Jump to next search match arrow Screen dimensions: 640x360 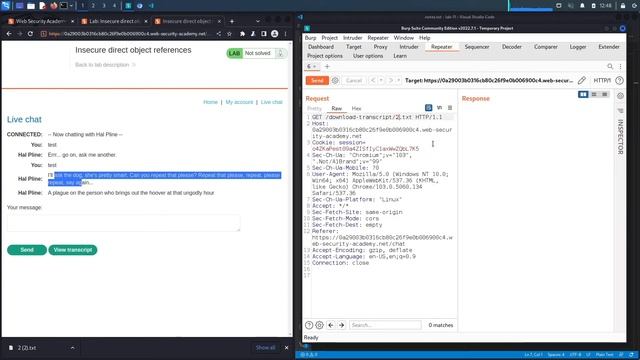point(342,325)
